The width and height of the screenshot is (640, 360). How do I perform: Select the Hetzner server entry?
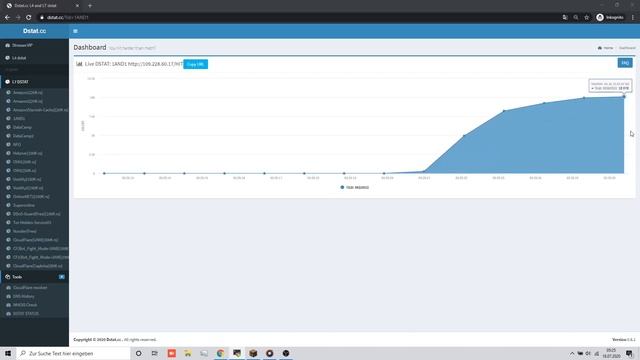(27, 153)
